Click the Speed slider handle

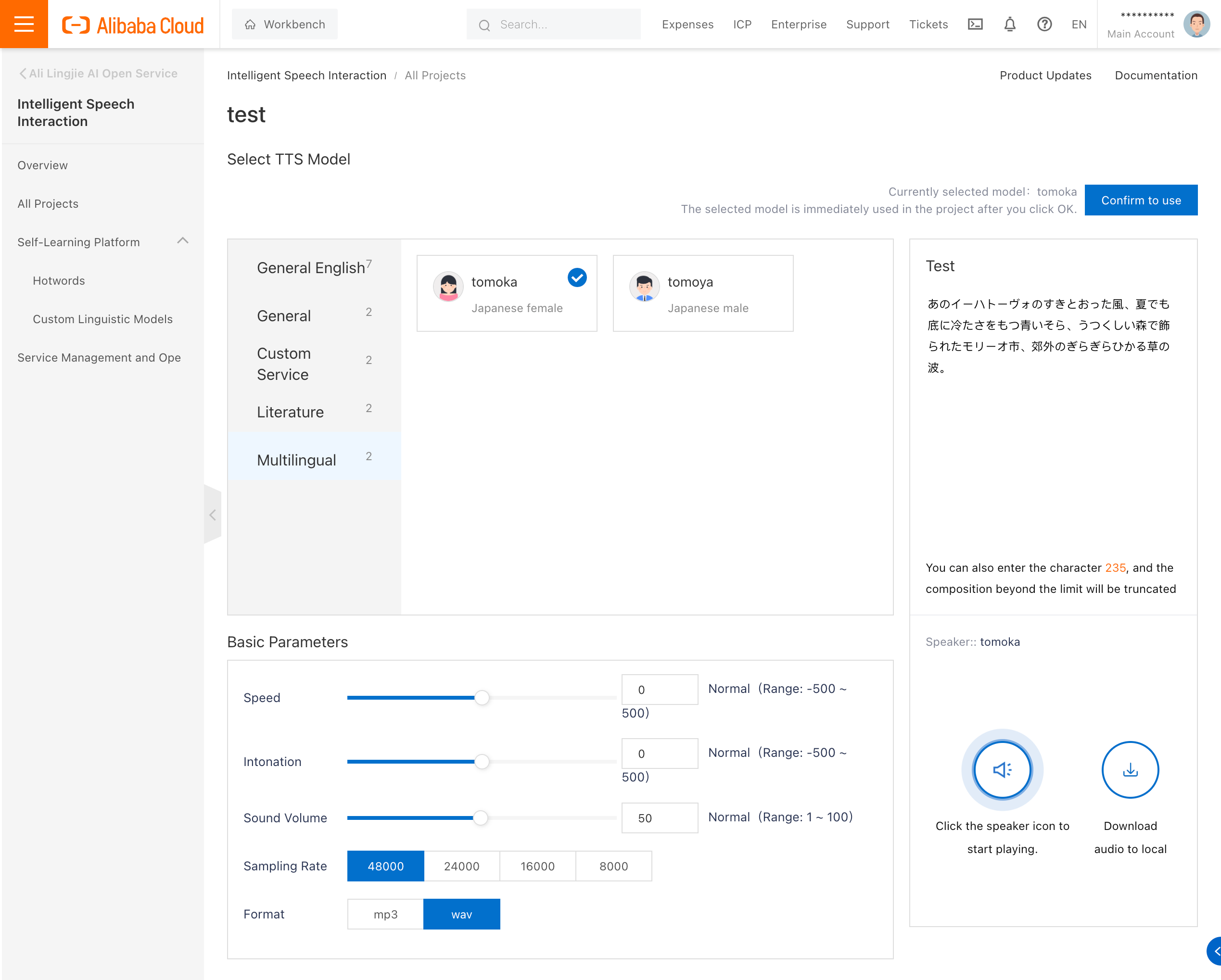[x=482, y=698]
